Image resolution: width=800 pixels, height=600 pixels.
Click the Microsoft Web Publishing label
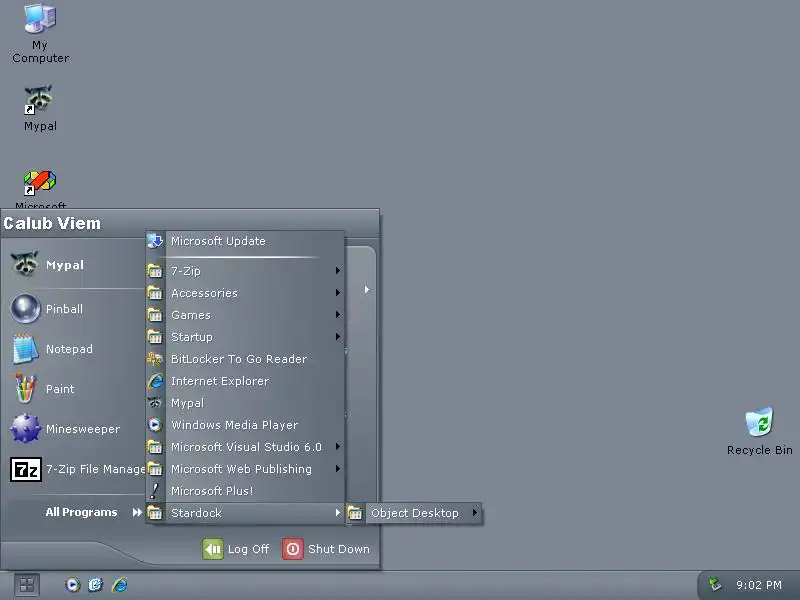point(241,469)
